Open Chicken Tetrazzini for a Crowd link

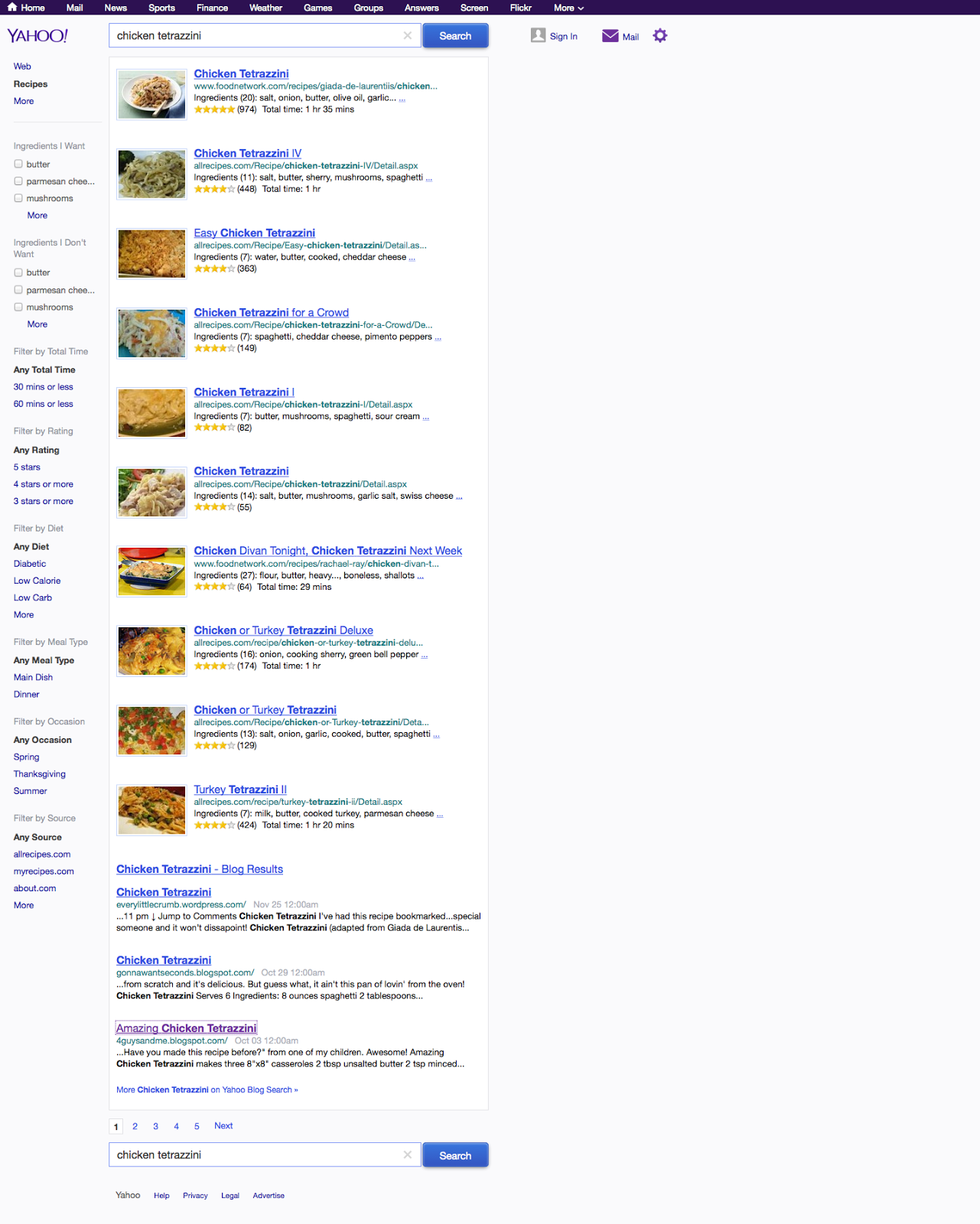pyautogui.click(x=272, y=312)
